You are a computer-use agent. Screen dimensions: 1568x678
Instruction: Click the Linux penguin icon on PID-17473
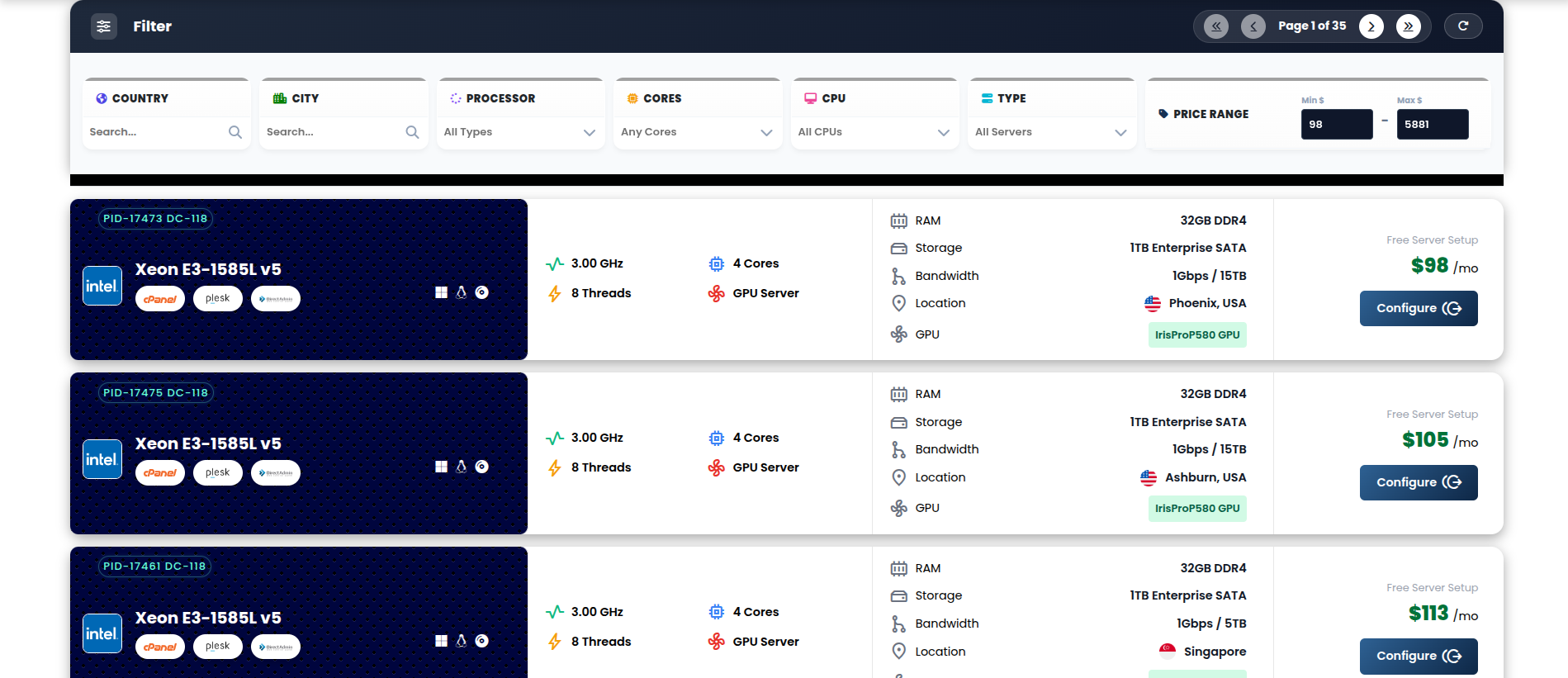tap(462, 292)
